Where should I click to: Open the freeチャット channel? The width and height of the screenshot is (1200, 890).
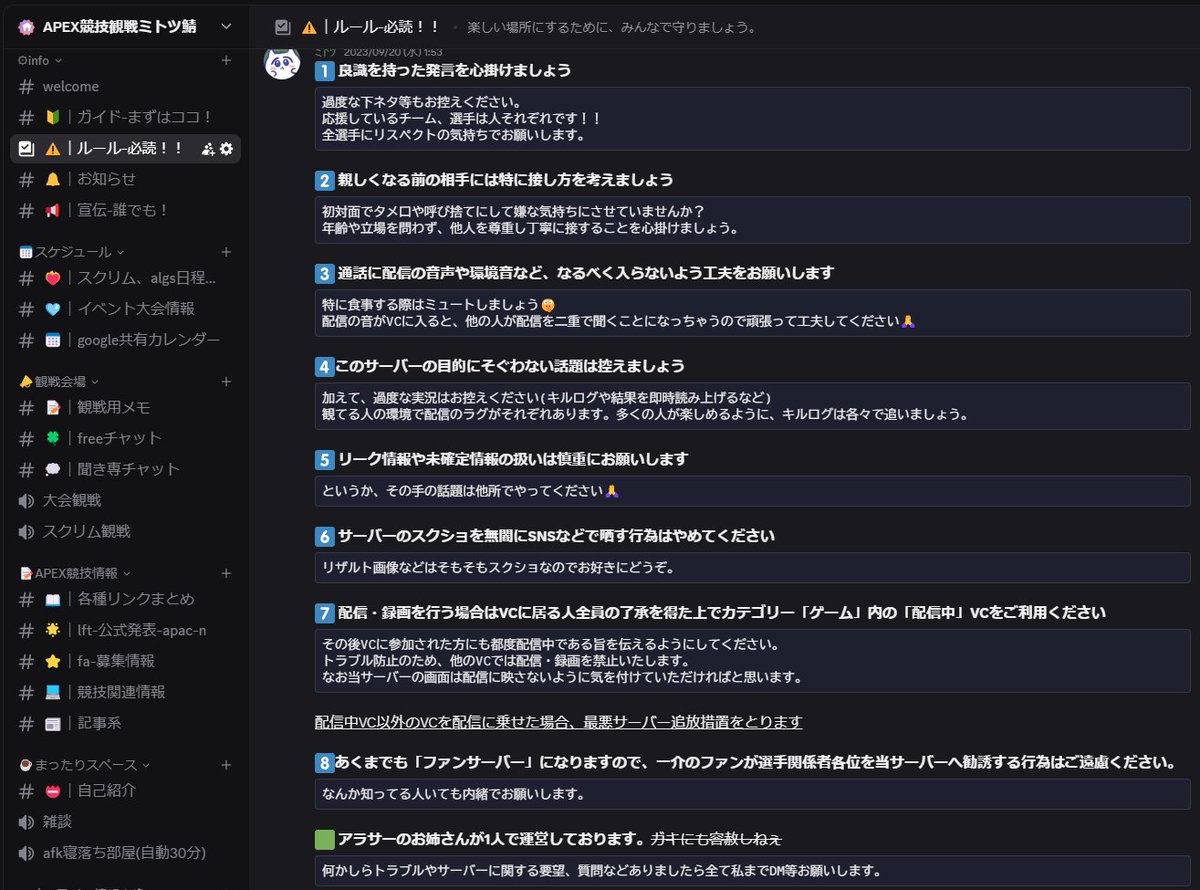tap(125, 438)
